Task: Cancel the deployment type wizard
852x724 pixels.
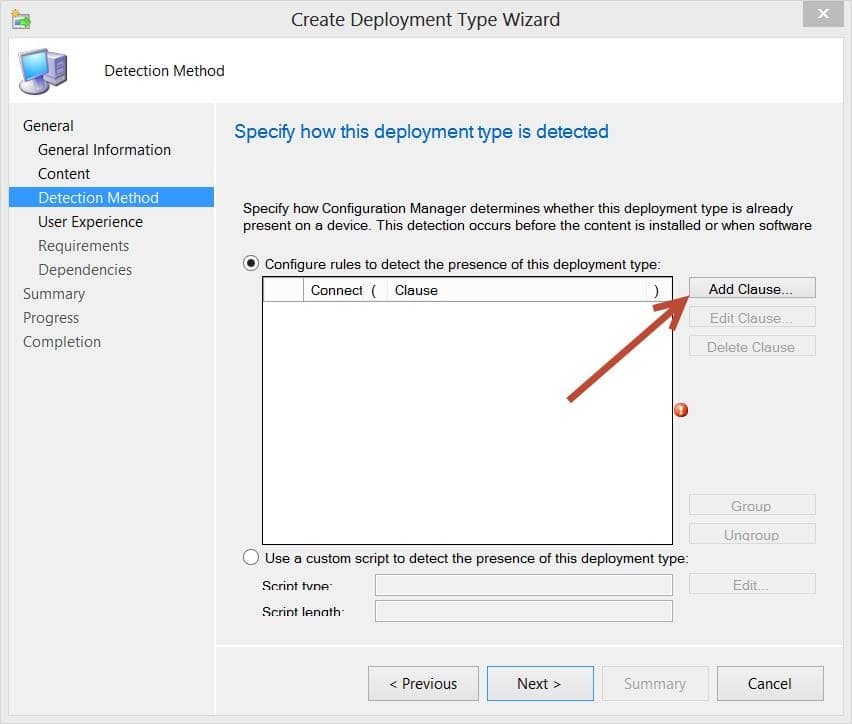Action: click(x=770, y=684)
